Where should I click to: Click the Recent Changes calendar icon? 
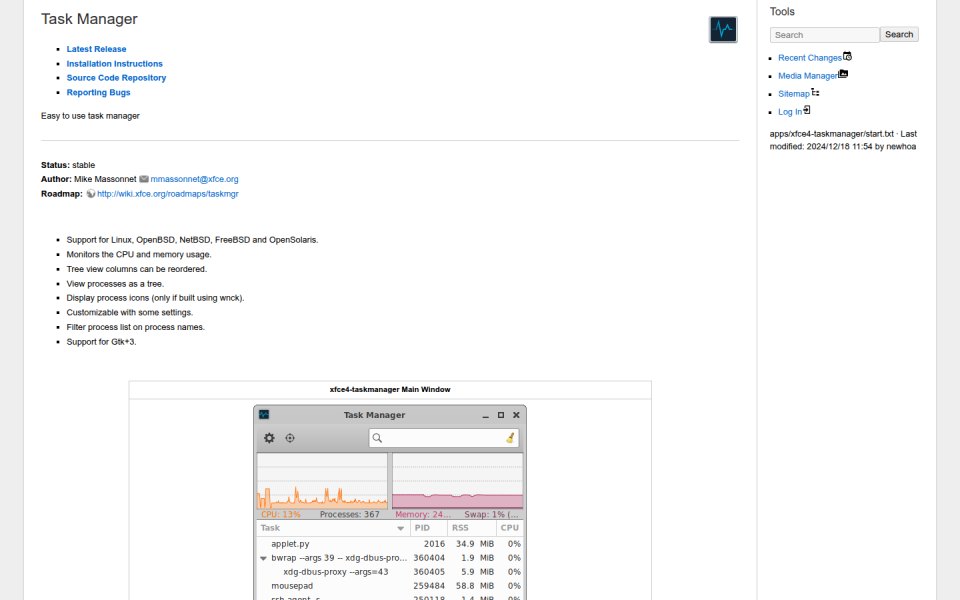(x=847, y=56)
